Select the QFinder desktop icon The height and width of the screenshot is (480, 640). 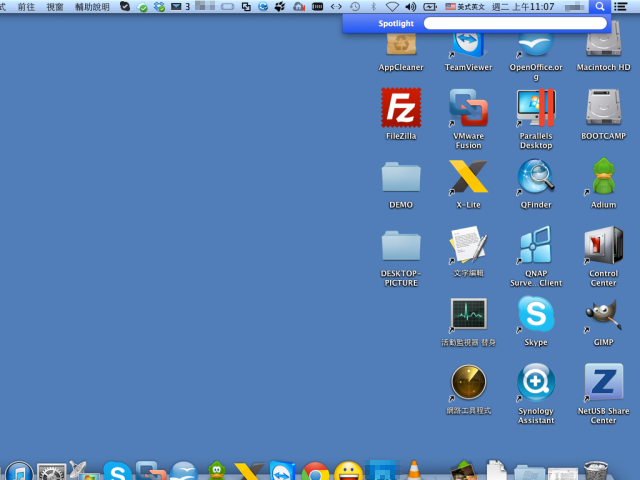[536, 176]
